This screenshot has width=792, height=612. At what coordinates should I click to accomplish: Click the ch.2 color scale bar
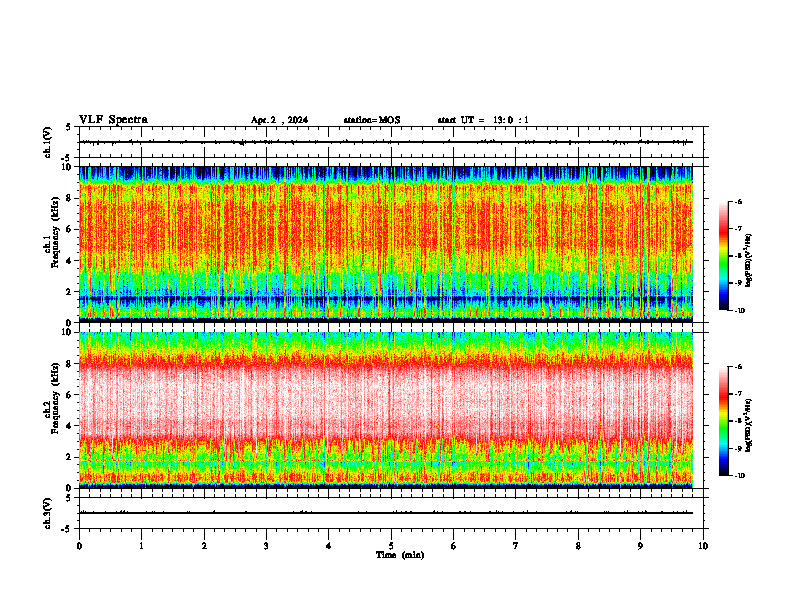[x=724, y=421]
